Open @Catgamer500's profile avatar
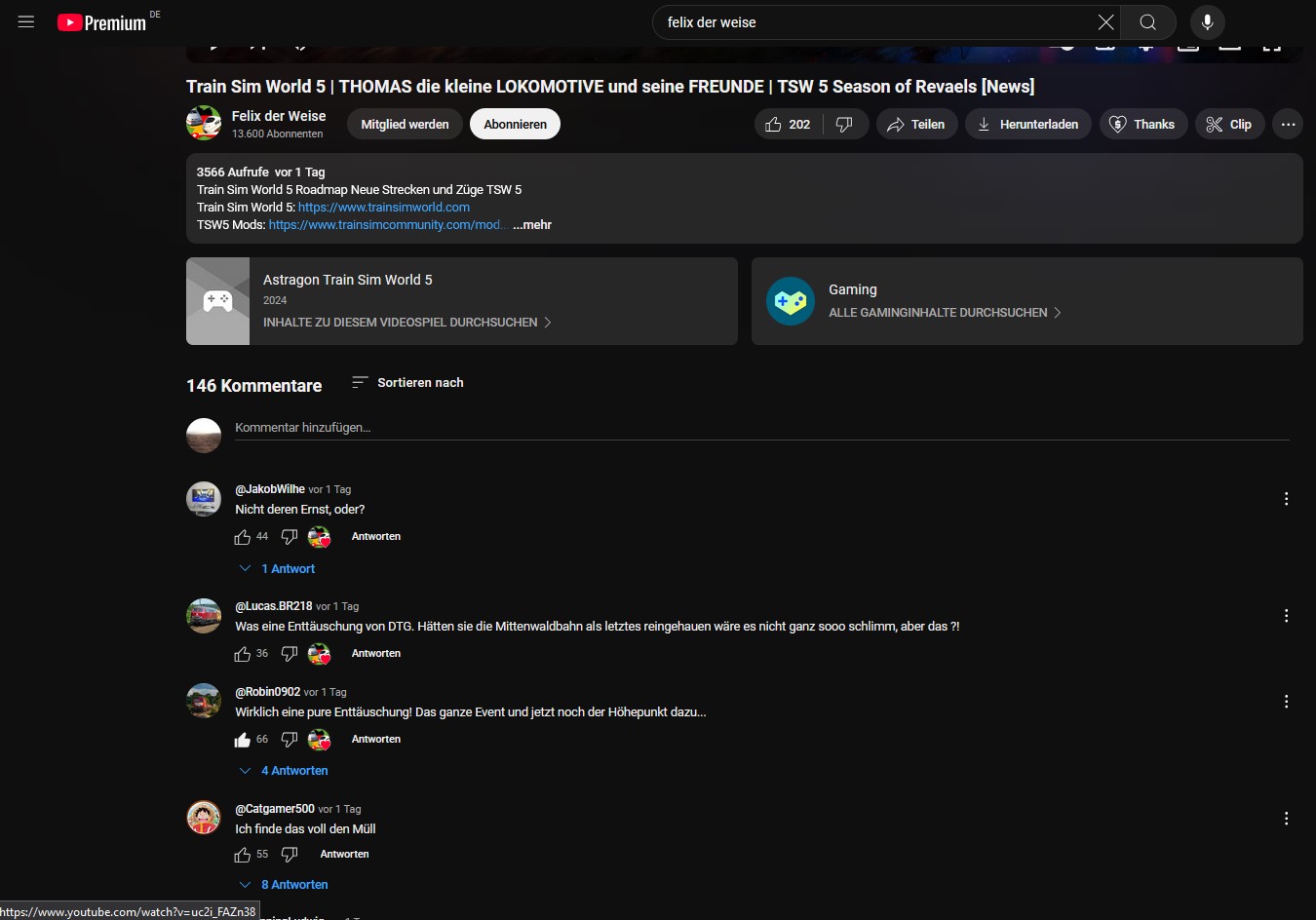Viewport: 1316px width, 920px height. [204, 819]
